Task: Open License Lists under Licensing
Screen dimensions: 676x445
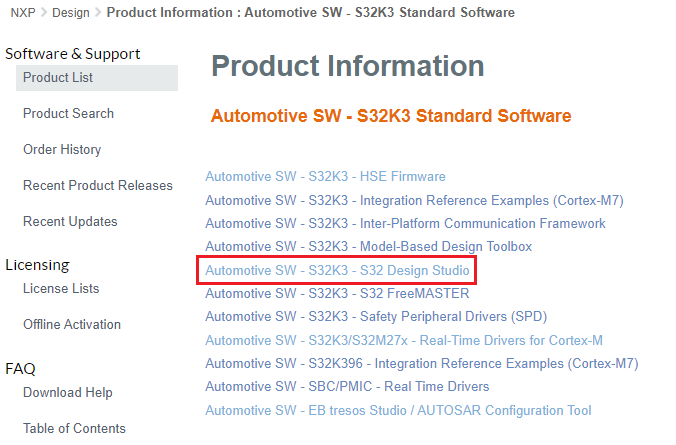Action: pyautogui.click(x=61, y=289)
